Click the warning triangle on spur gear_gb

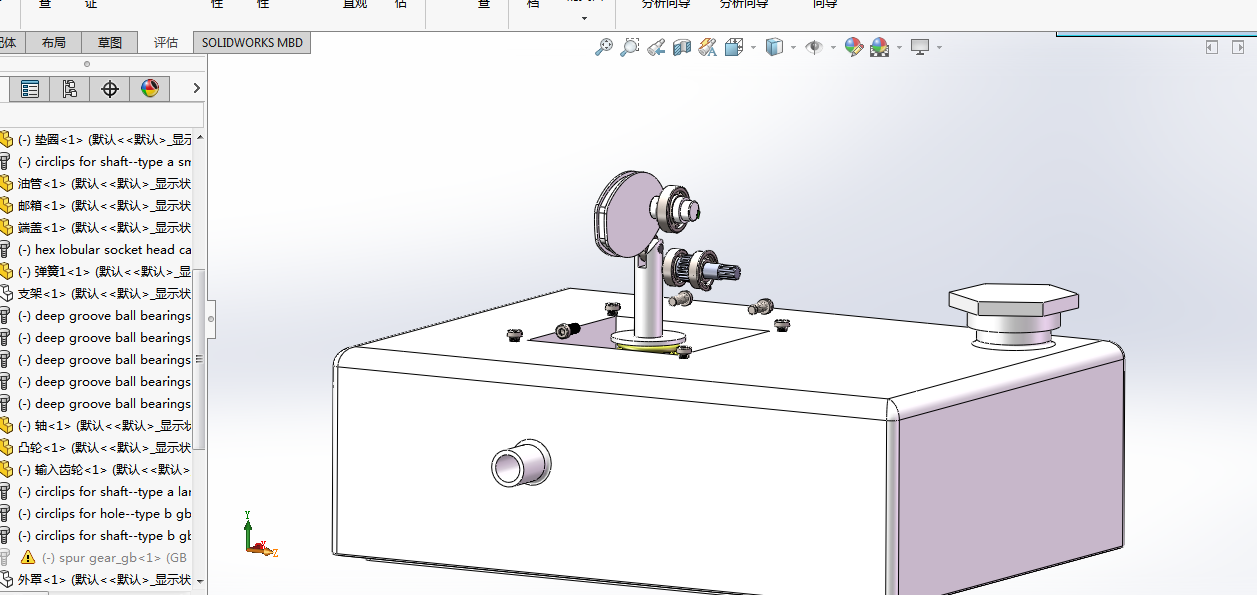click(27, 558)
